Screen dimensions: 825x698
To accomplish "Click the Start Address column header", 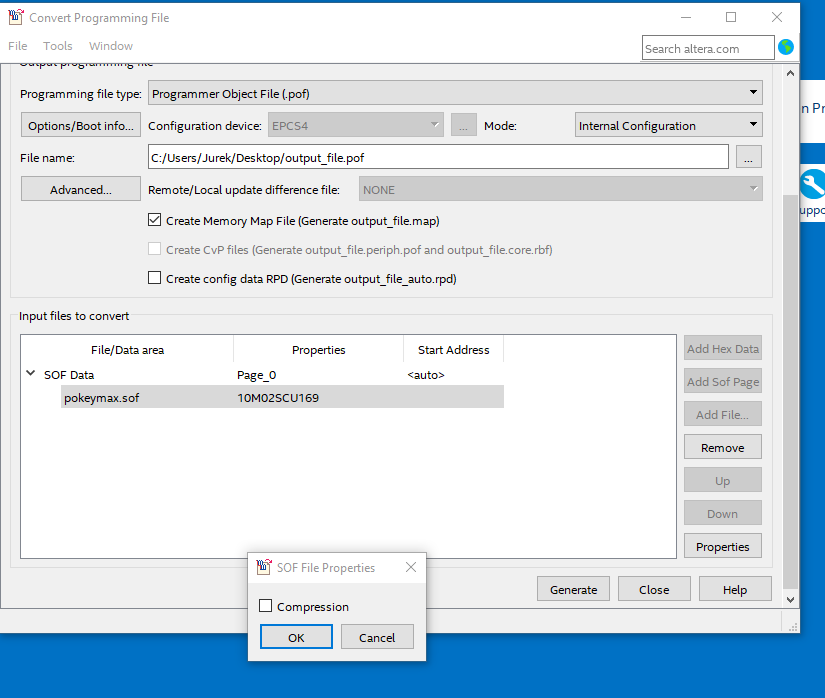I will pyautogui.click(x=454, y=349).
